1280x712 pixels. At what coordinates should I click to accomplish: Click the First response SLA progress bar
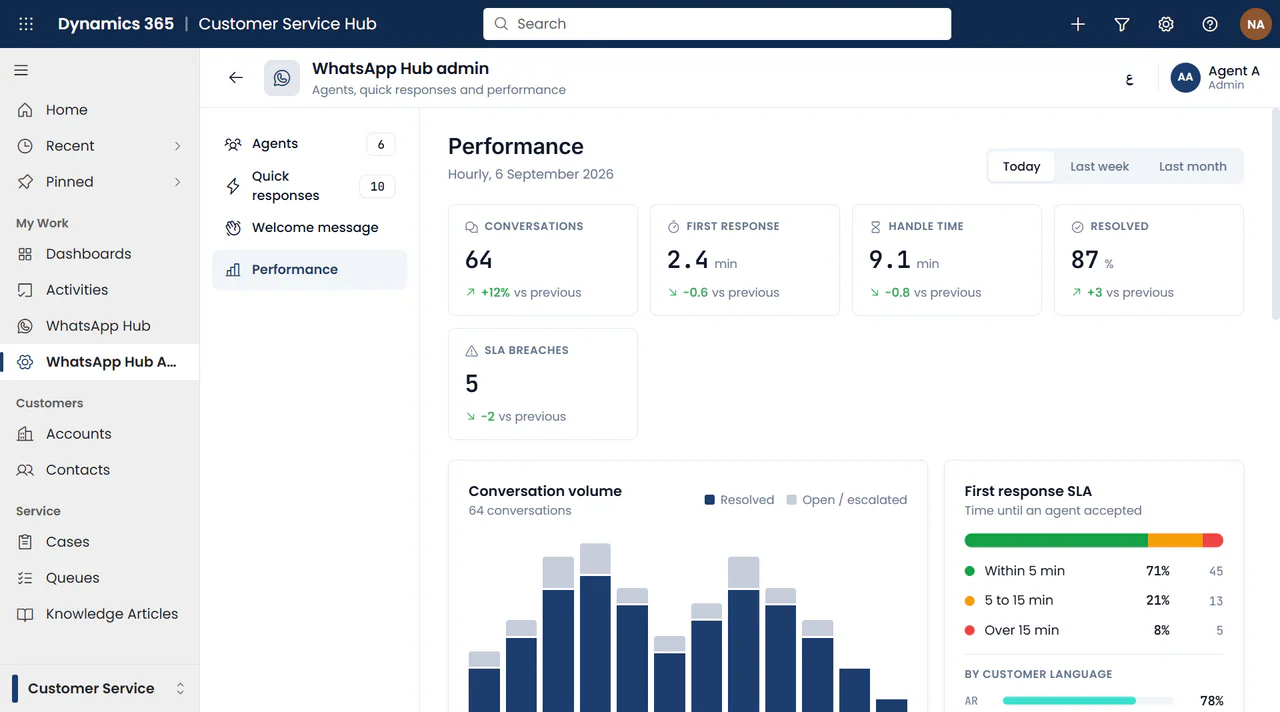[1094, 540]
